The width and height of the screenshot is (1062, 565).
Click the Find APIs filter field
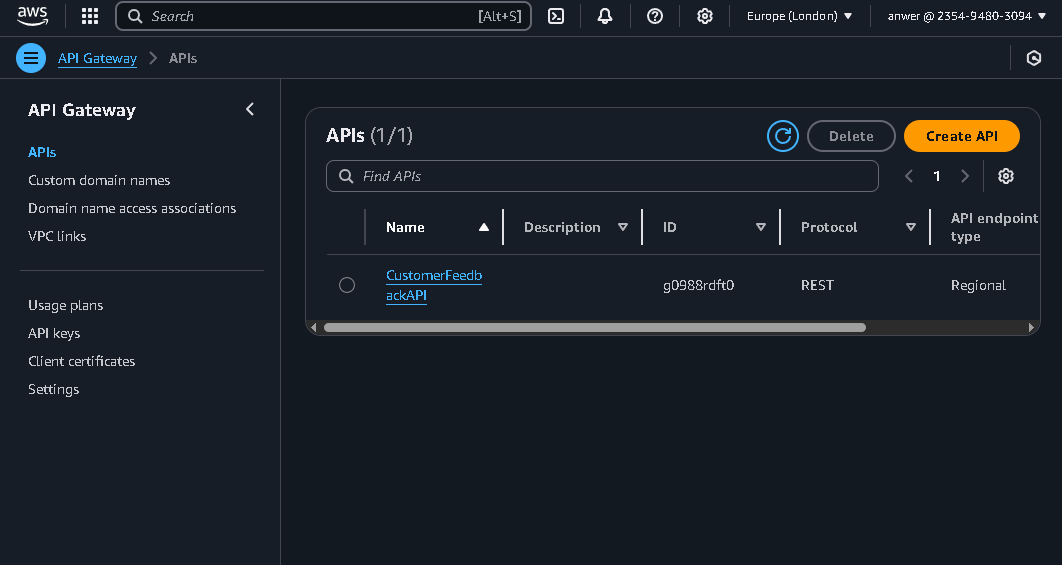click(x=602, y=176)
